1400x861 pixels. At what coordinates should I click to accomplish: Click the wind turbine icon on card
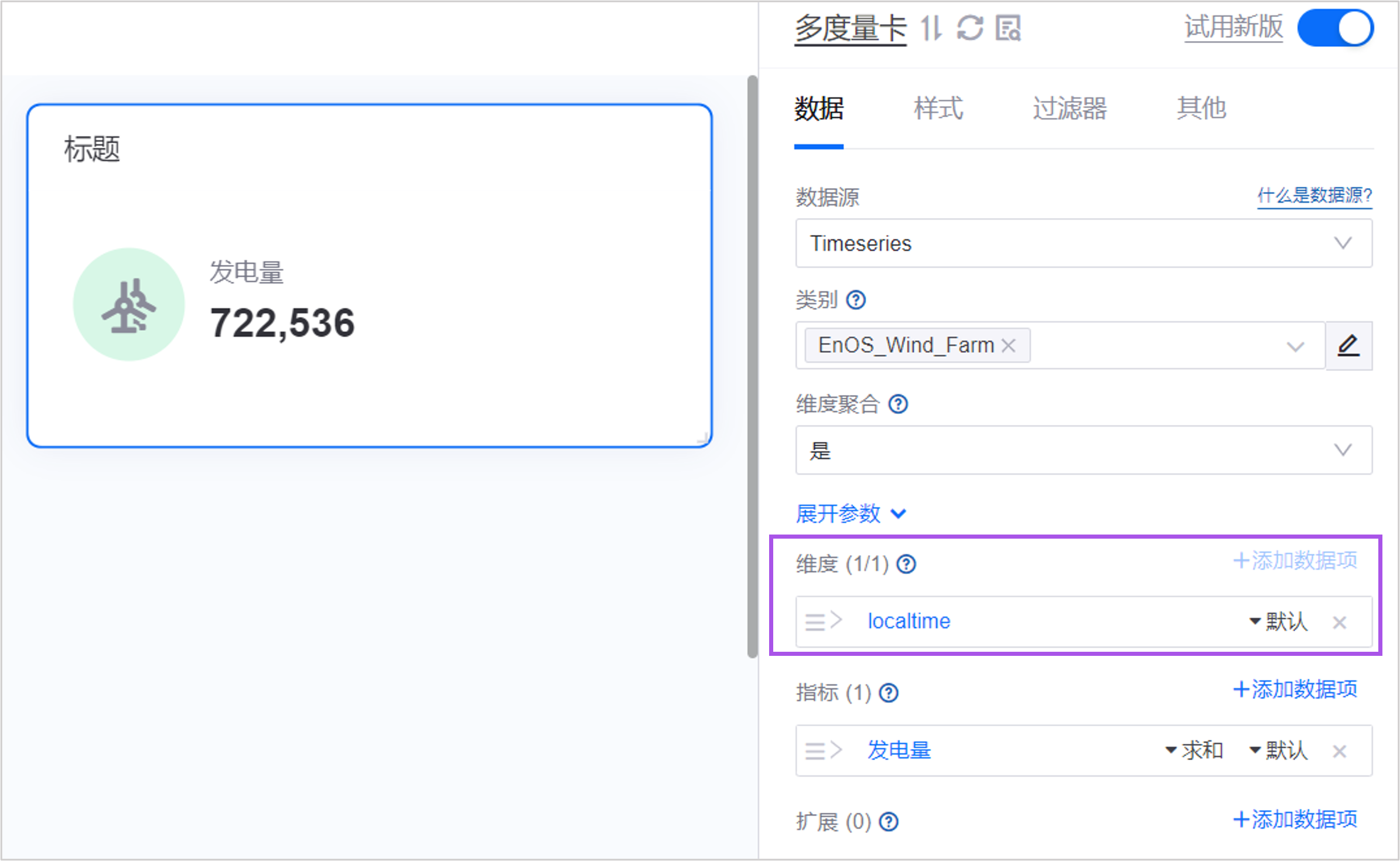tap(129, 305)
